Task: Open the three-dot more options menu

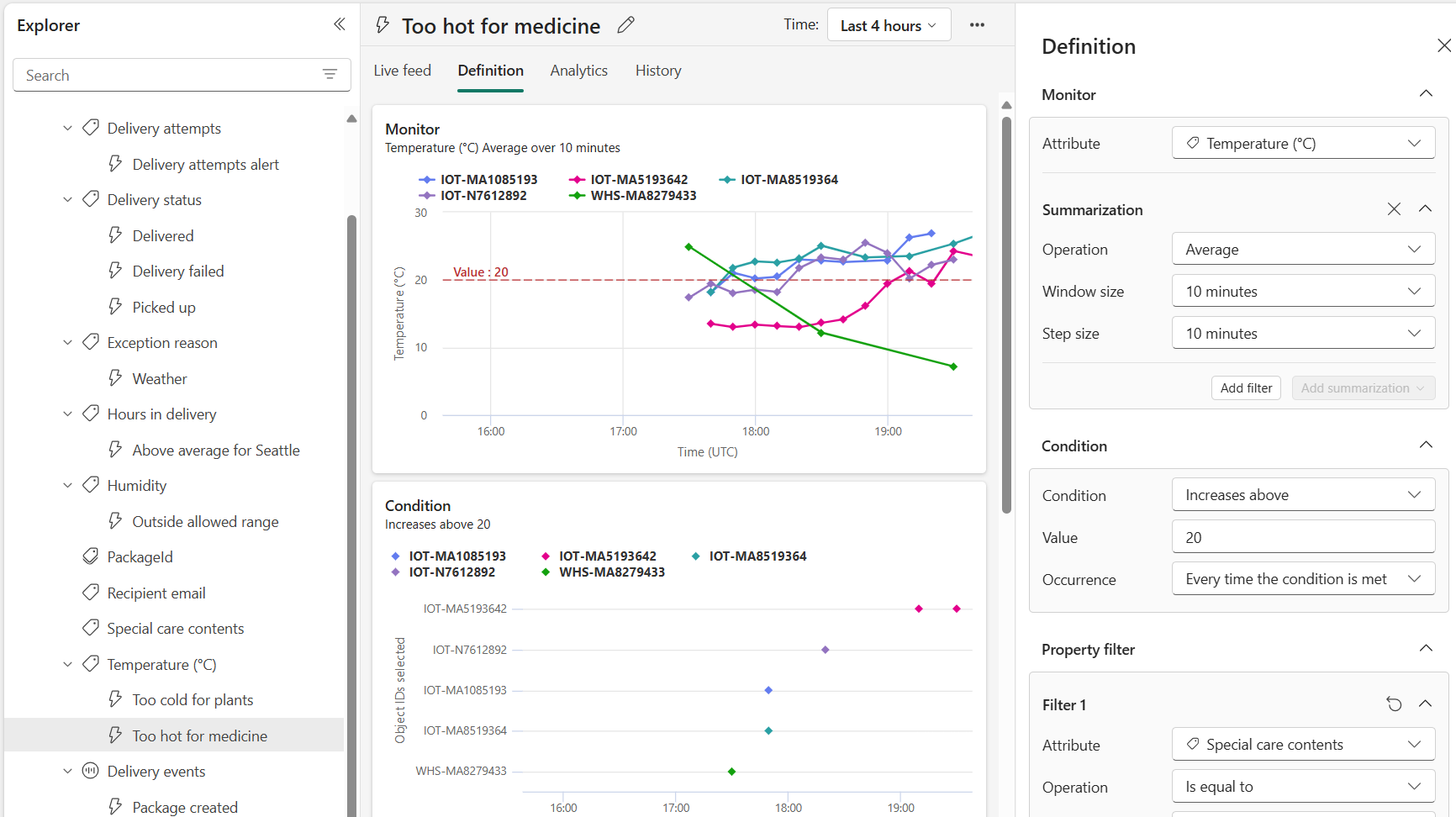Action: [977, 25]
